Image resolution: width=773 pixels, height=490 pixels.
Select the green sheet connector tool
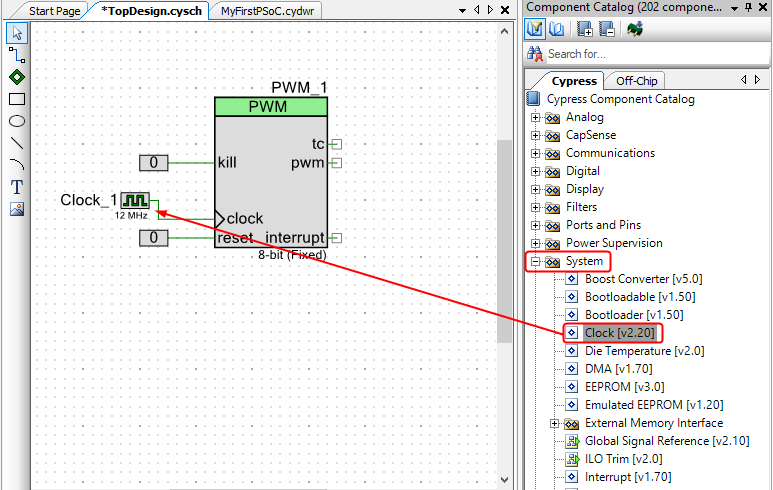click(17, 76)
